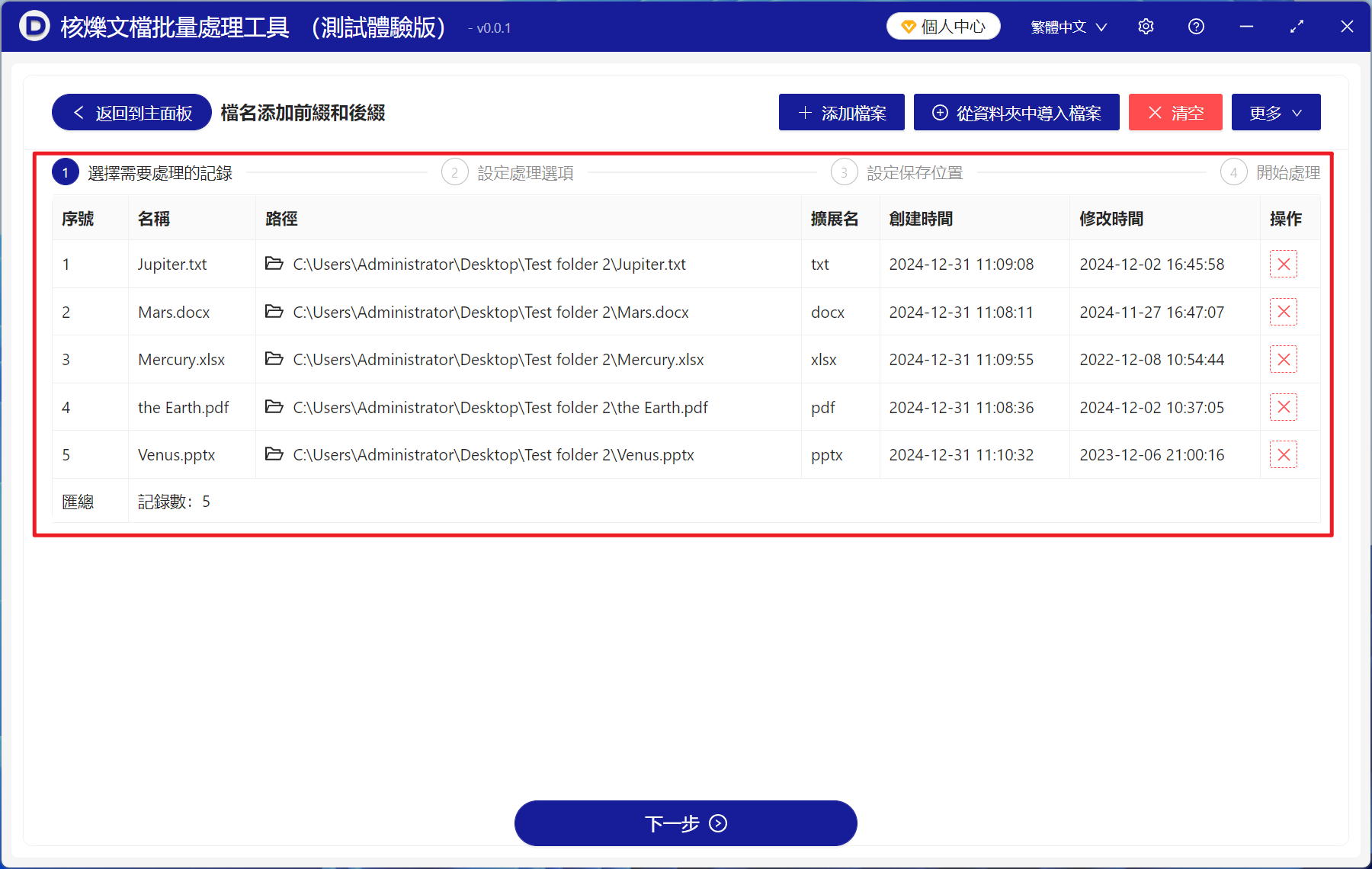Remove Jupiter.txt with its red X icon
The image size is (1372, 869).
click(1284, 265)
